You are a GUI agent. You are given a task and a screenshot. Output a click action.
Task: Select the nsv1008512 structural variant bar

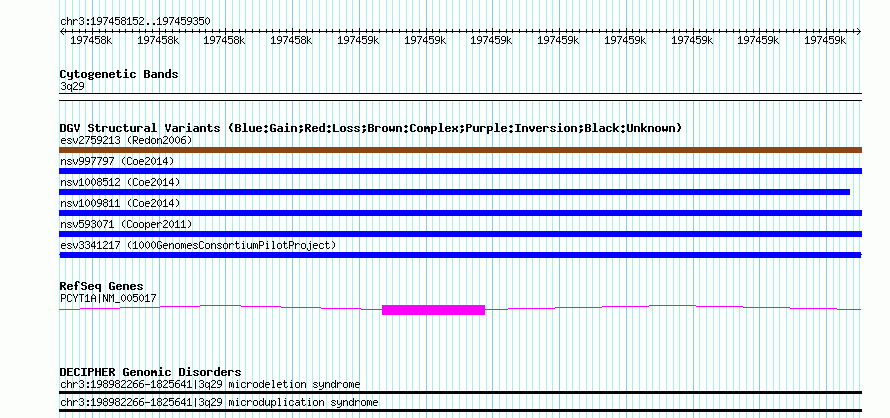[x=455, y=192]
